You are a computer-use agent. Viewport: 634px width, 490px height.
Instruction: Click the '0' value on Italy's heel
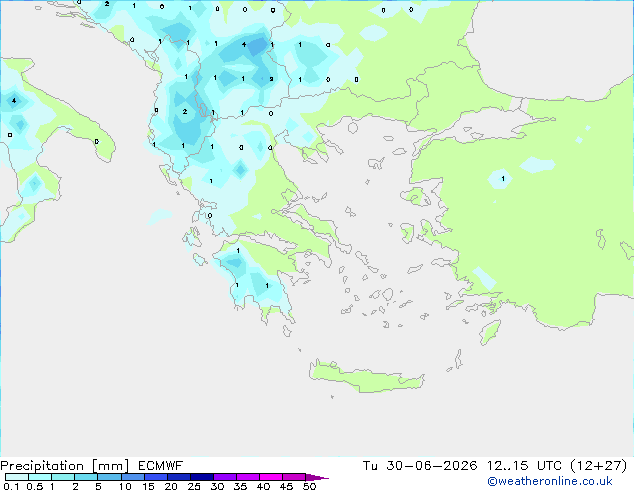(x=96, y=142)
